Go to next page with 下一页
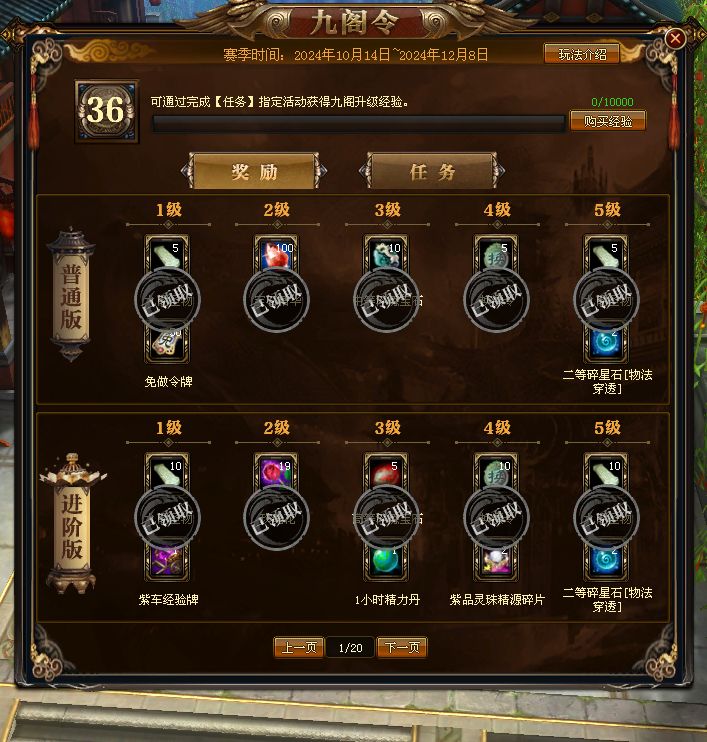The width and height of the screenshot is (707, 742). [402, 647]
